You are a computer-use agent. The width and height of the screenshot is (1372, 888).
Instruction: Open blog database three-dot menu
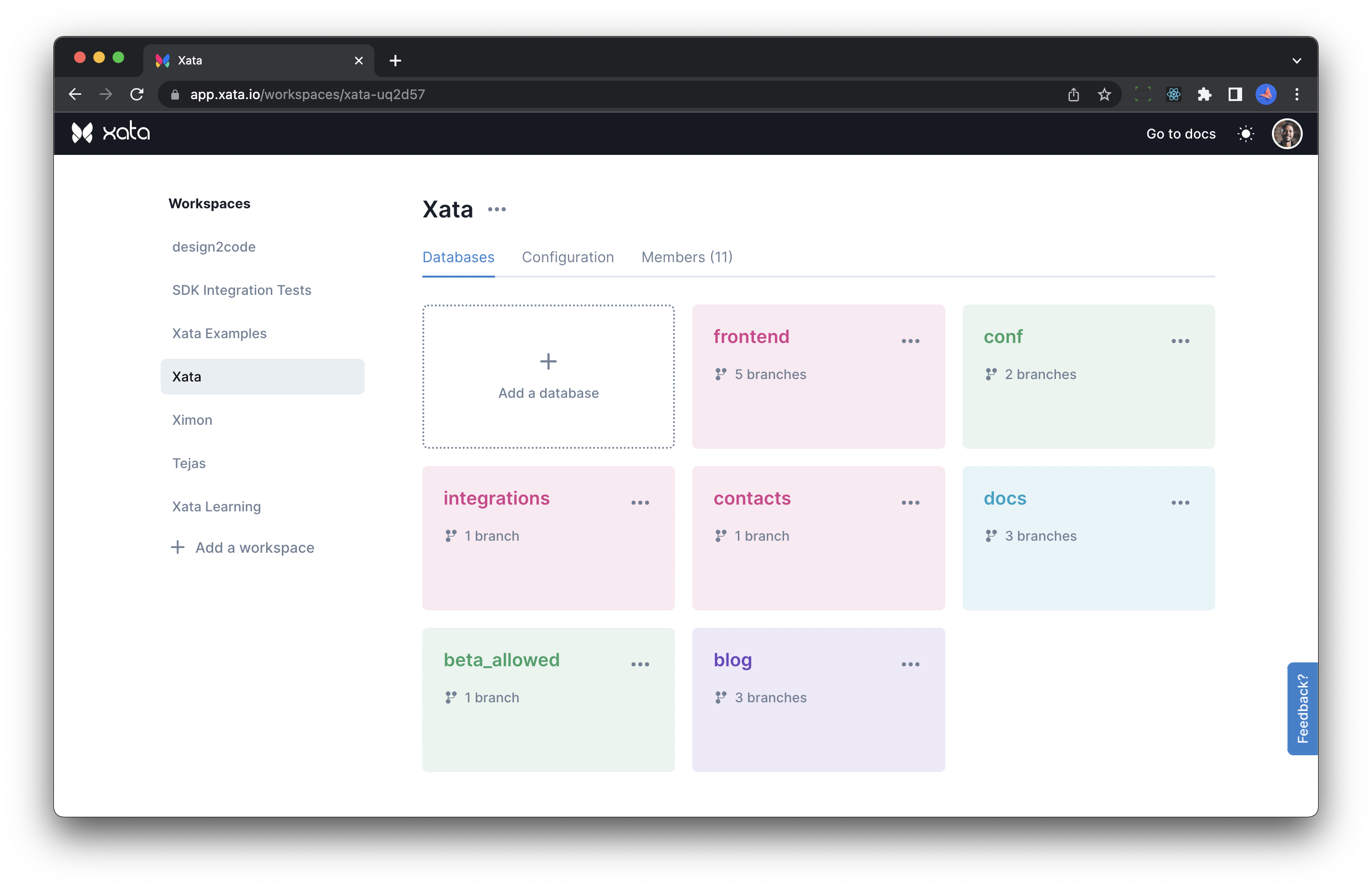pyautogui.click(x=910, y=664)
